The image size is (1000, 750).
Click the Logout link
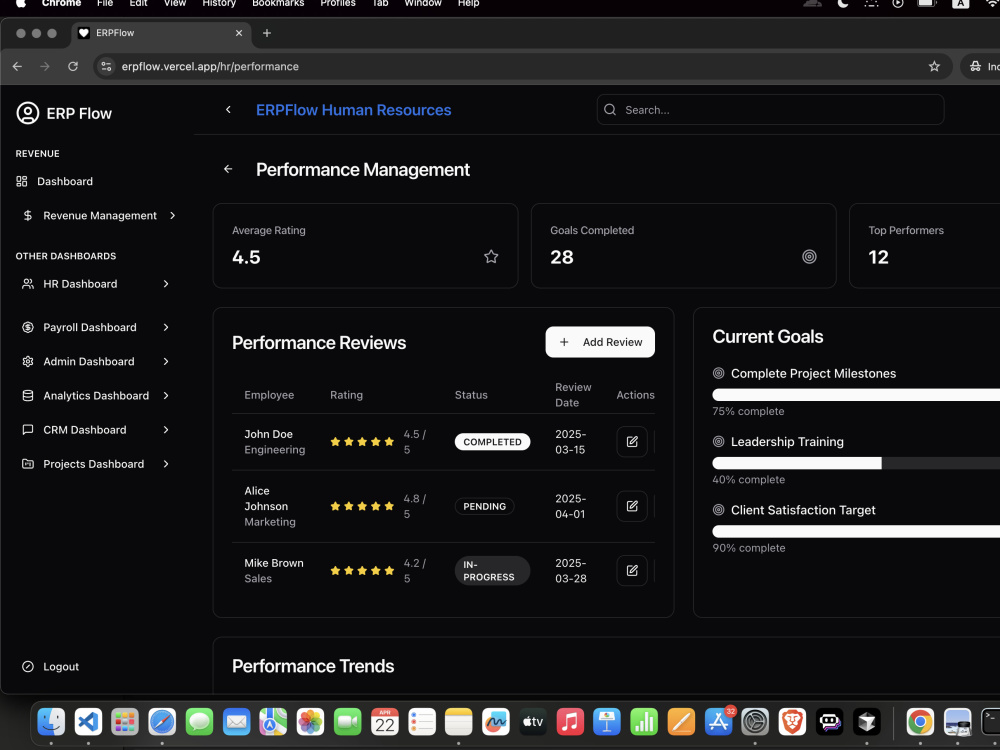[61, 666]
